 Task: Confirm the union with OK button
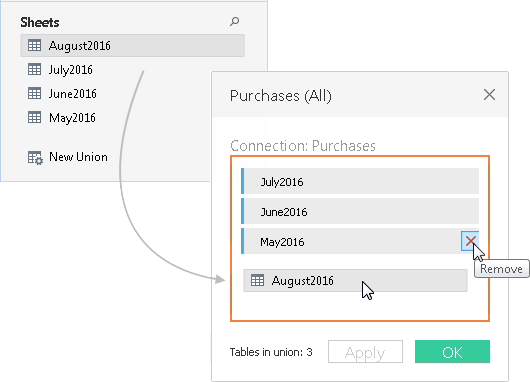[452, 352]
